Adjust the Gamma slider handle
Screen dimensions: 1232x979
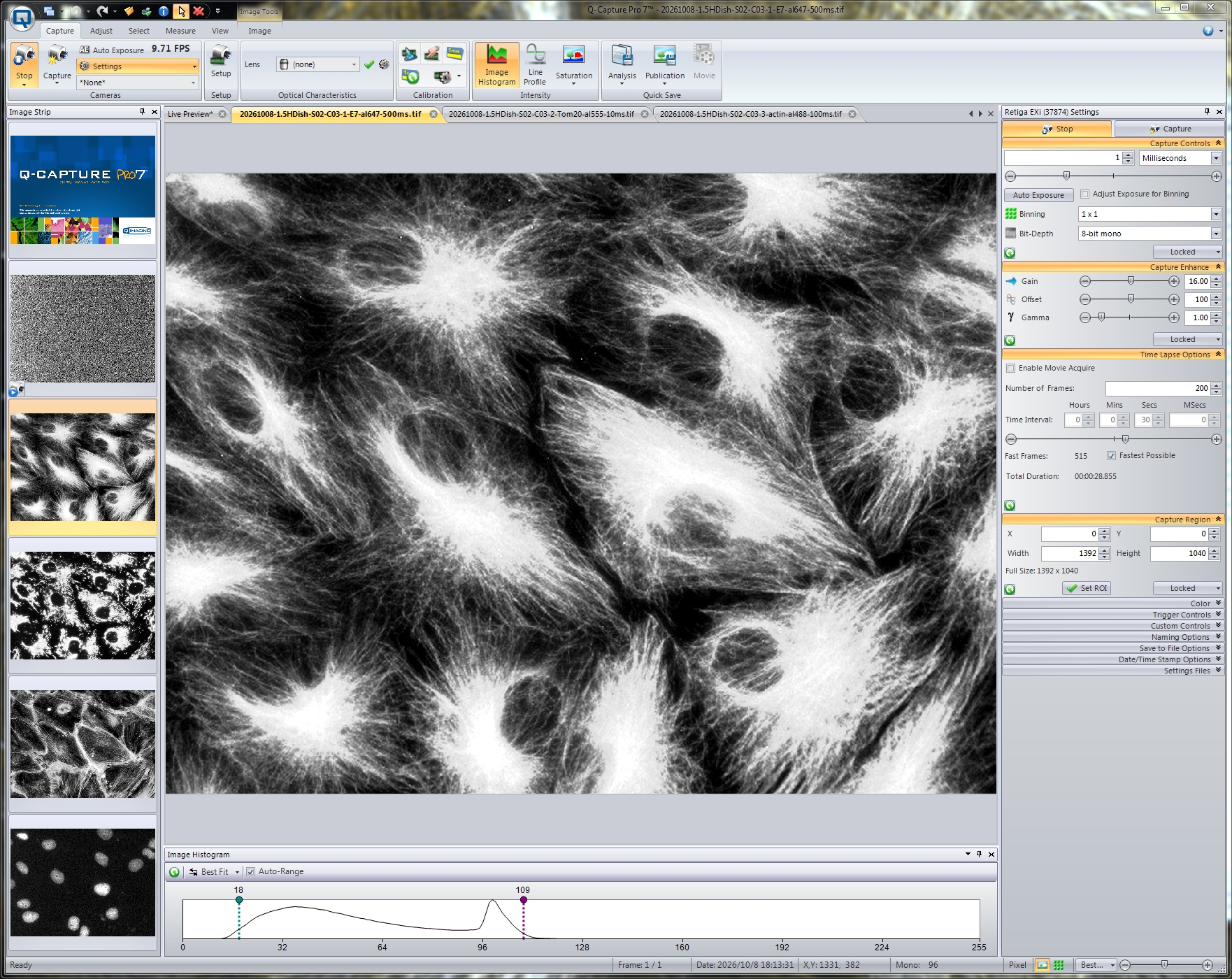click(1101, 317)
